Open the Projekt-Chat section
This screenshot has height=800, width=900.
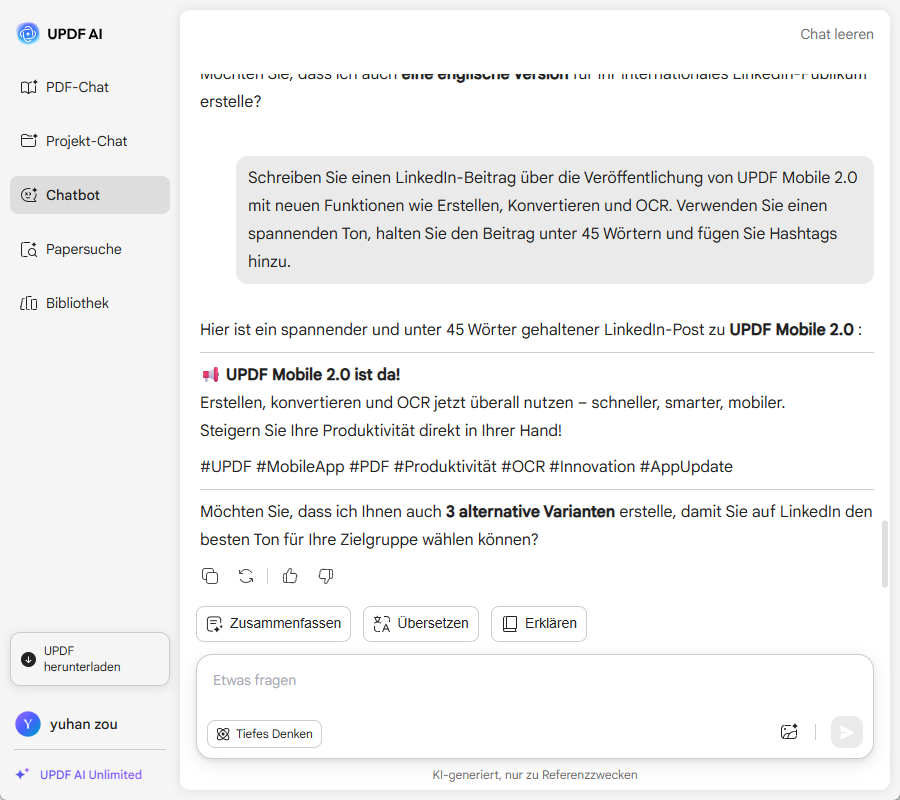(90, 141)
